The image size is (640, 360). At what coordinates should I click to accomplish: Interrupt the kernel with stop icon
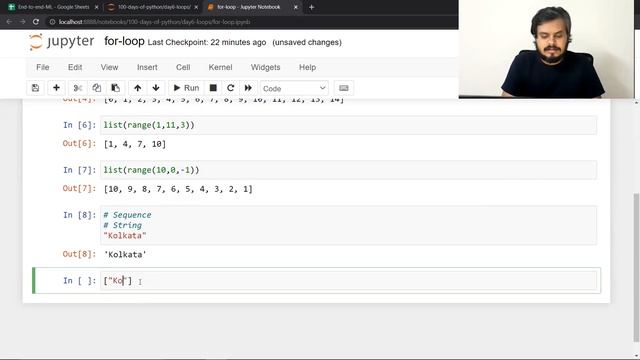[x=213, y=88]
